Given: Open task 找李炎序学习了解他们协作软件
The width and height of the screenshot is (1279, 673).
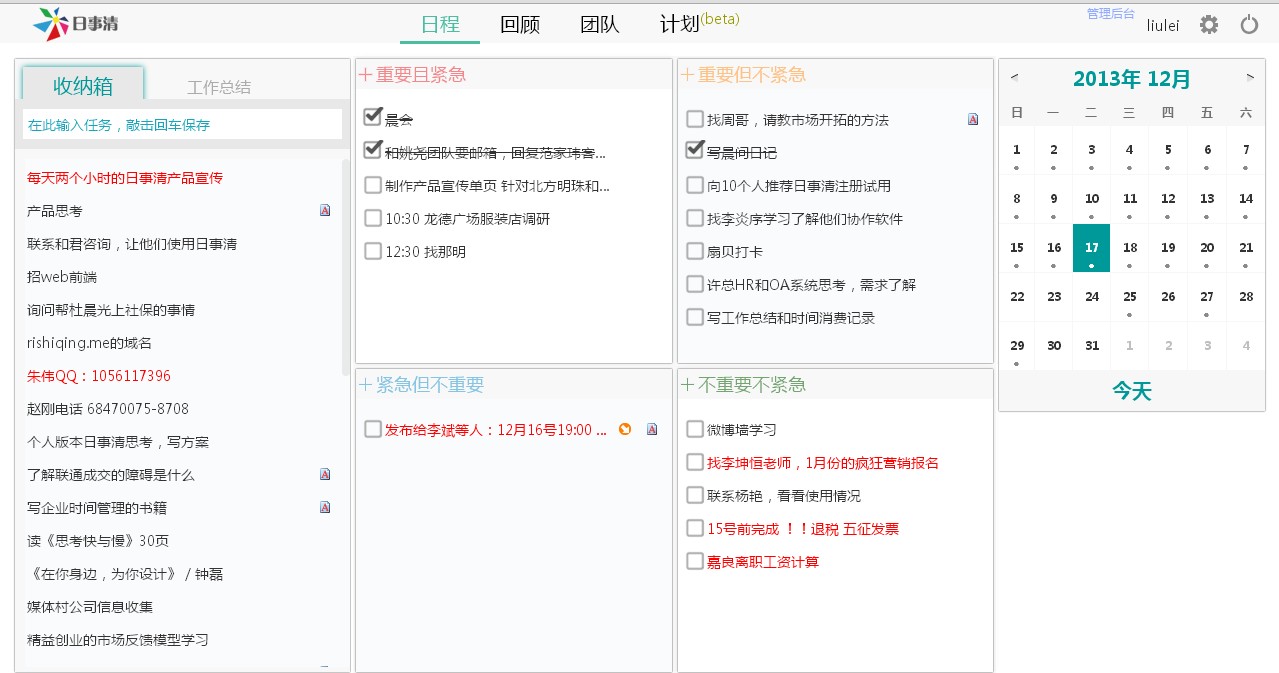Looking at the screenshot, I should click(805, 218).
